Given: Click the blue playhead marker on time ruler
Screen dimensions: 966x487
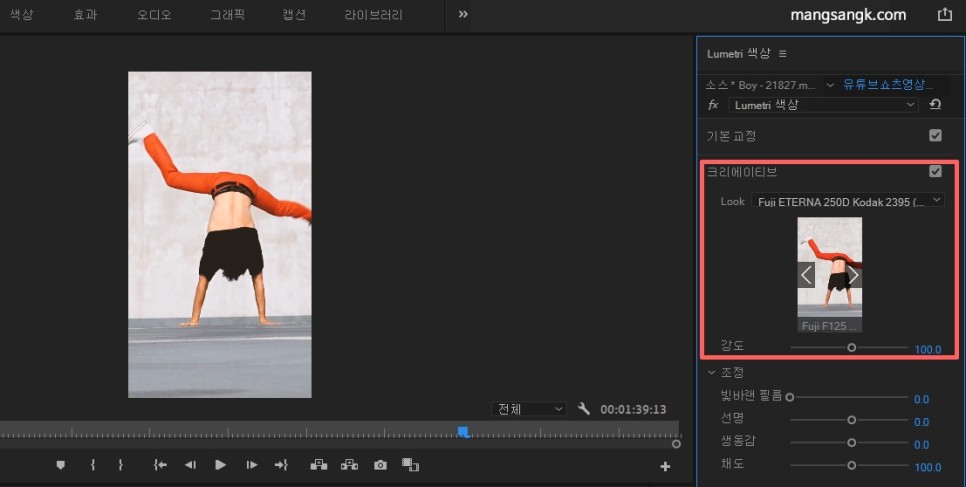Looking at the screenshot, I should pyautogui.click(x=463, y=432).
